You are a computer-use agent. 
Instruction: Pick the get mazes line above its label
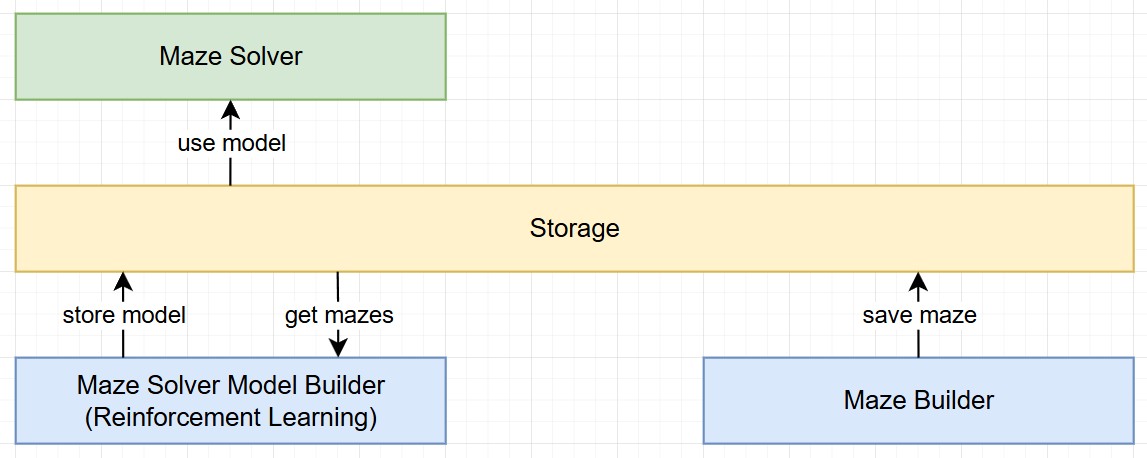[x=338, y=287]
